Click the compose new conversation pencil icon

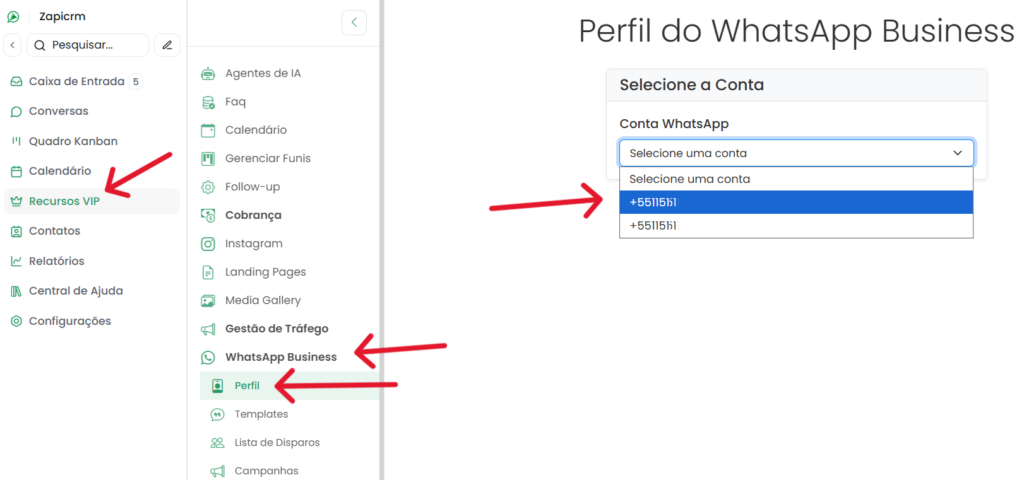point(167,45)
